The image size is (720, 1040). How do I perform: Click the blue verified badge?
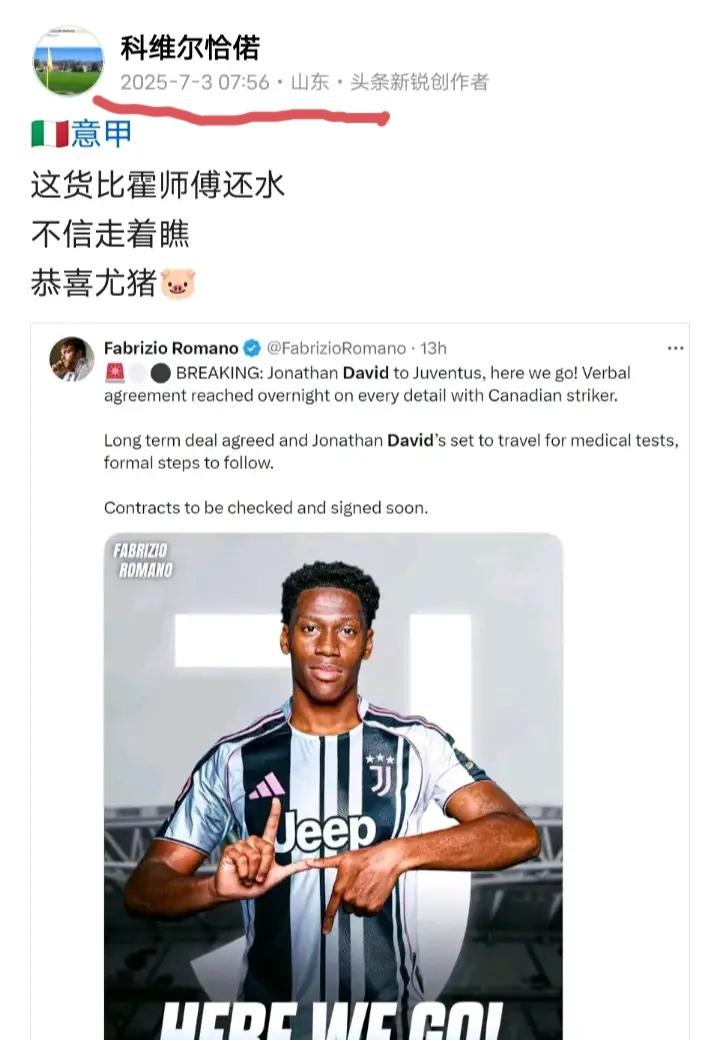(252, 348)
